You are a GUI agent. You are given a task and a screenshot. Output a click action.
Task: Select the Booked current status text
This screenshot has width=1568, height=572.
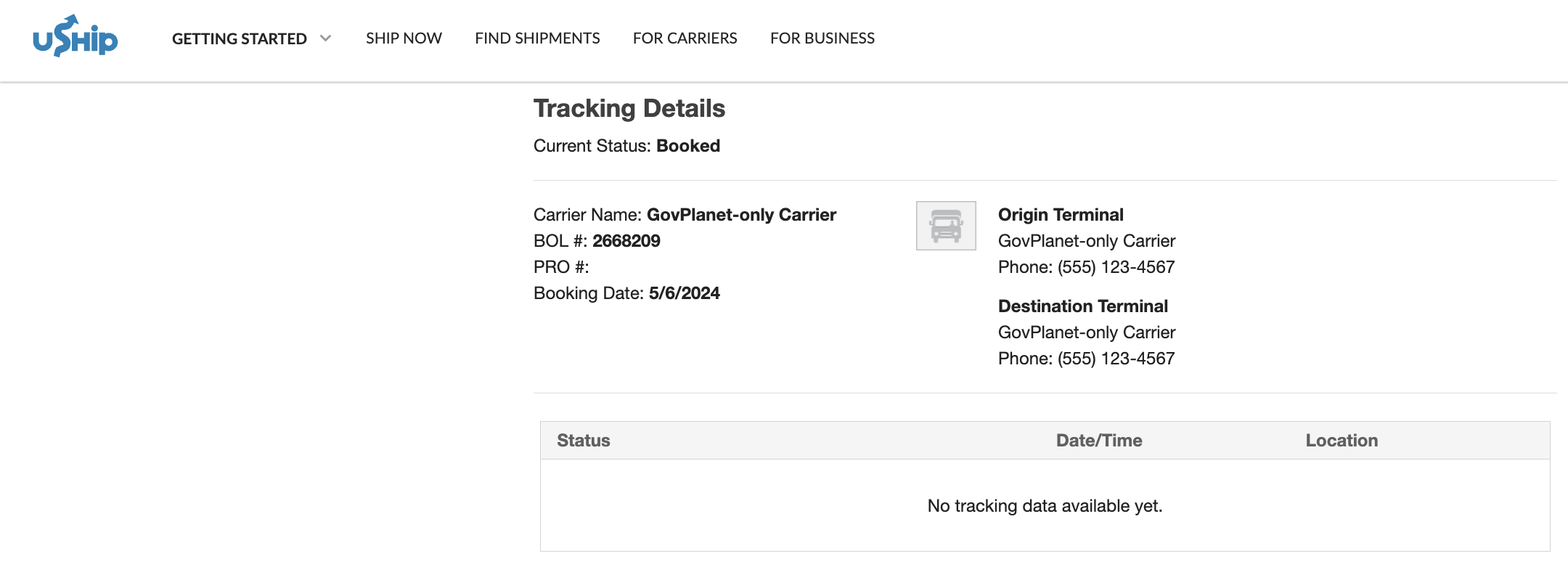click(688, 146)
